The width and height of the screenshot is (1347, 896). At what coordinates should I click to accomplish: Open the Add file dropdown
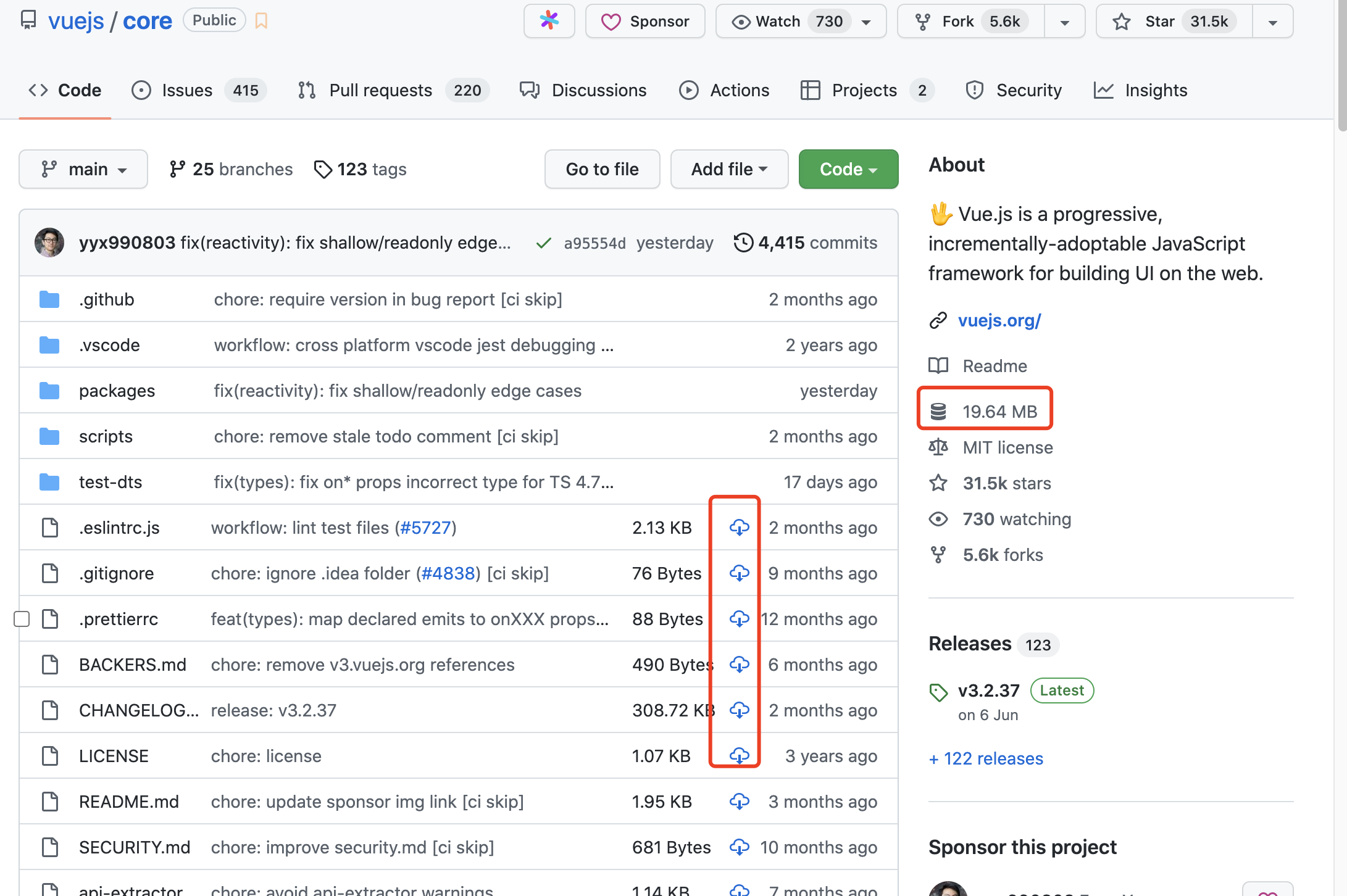point(729,169)
